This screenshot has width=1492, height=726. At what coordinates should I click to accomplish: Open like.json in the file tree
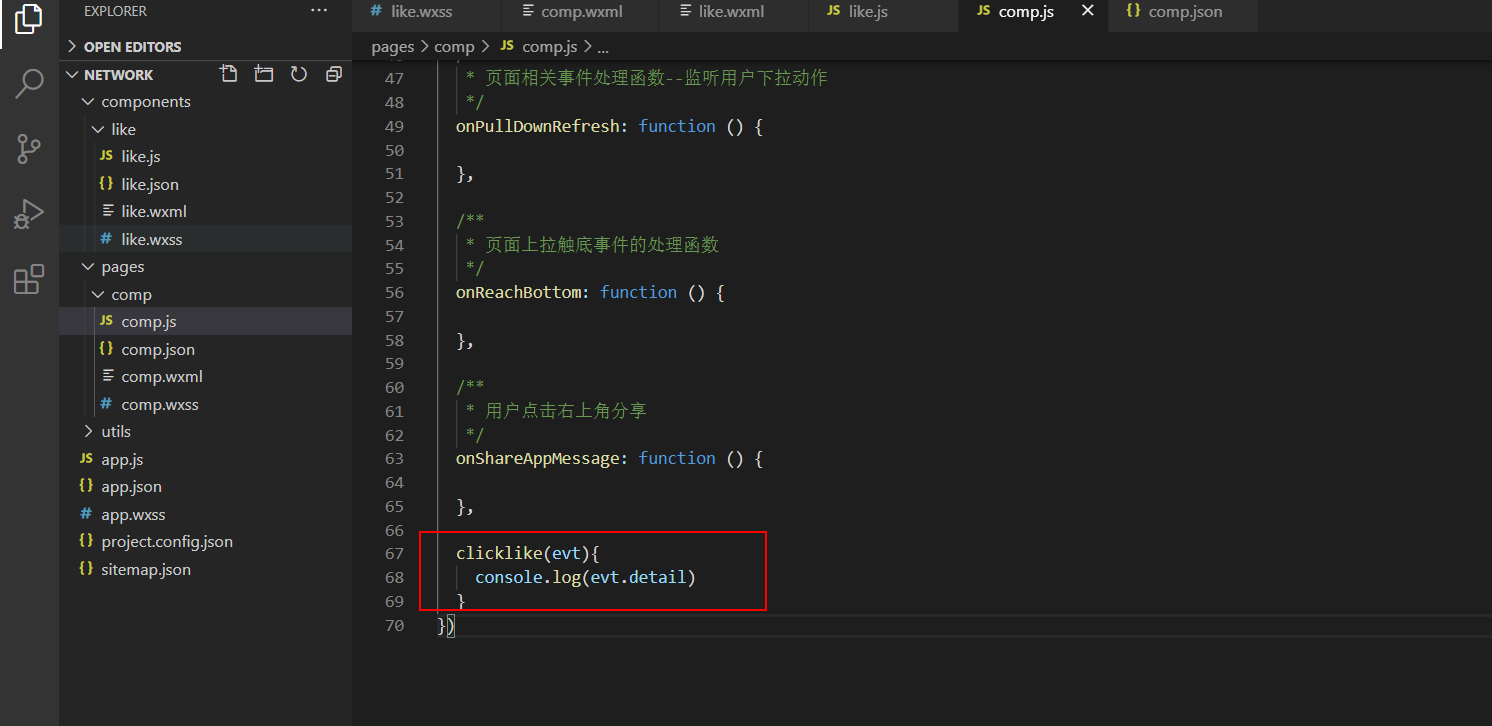(x=205, y=184)
